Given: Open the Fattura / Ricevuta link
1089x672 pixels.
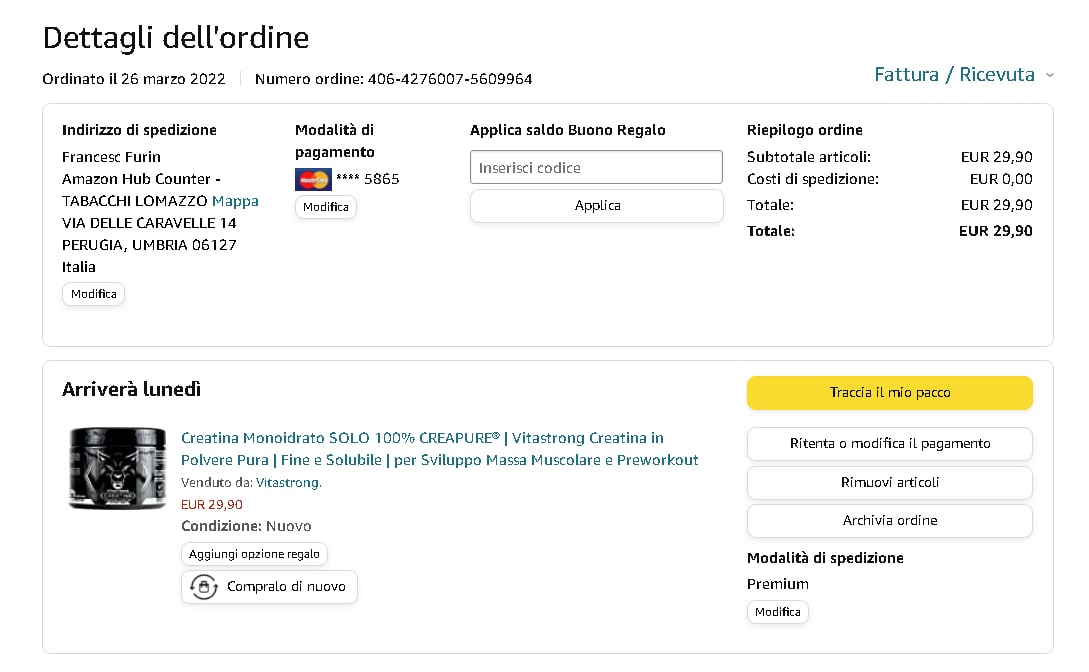Looking at the screenshot, I should [x=954, y=75].
